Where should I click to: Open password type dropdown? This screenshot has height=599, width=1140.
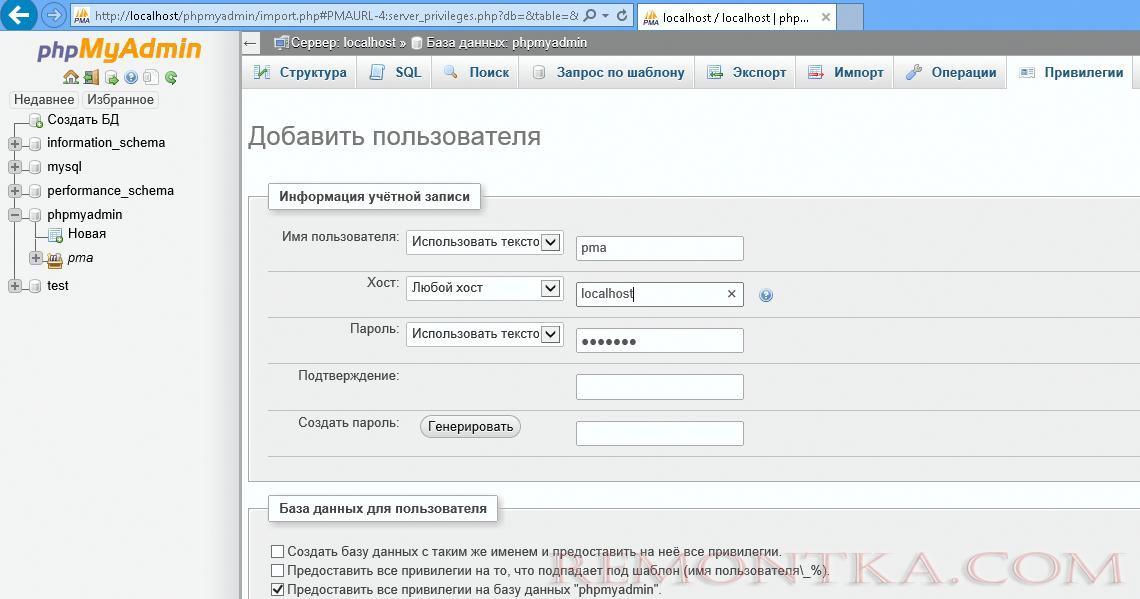click(484, 334)
